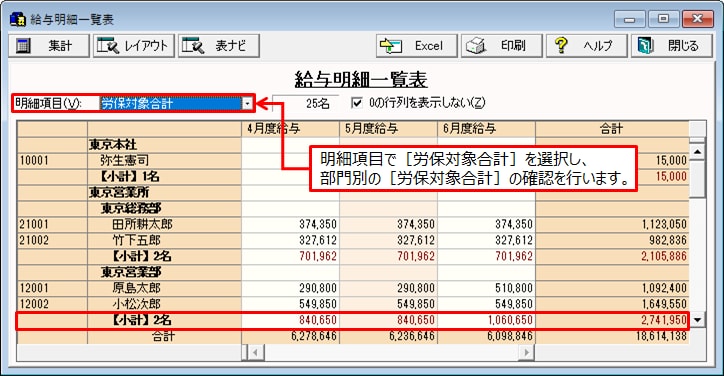Open ヘルプ question mark icon
The height and width of the screenshot is (376, 724).
pos(561,45)
